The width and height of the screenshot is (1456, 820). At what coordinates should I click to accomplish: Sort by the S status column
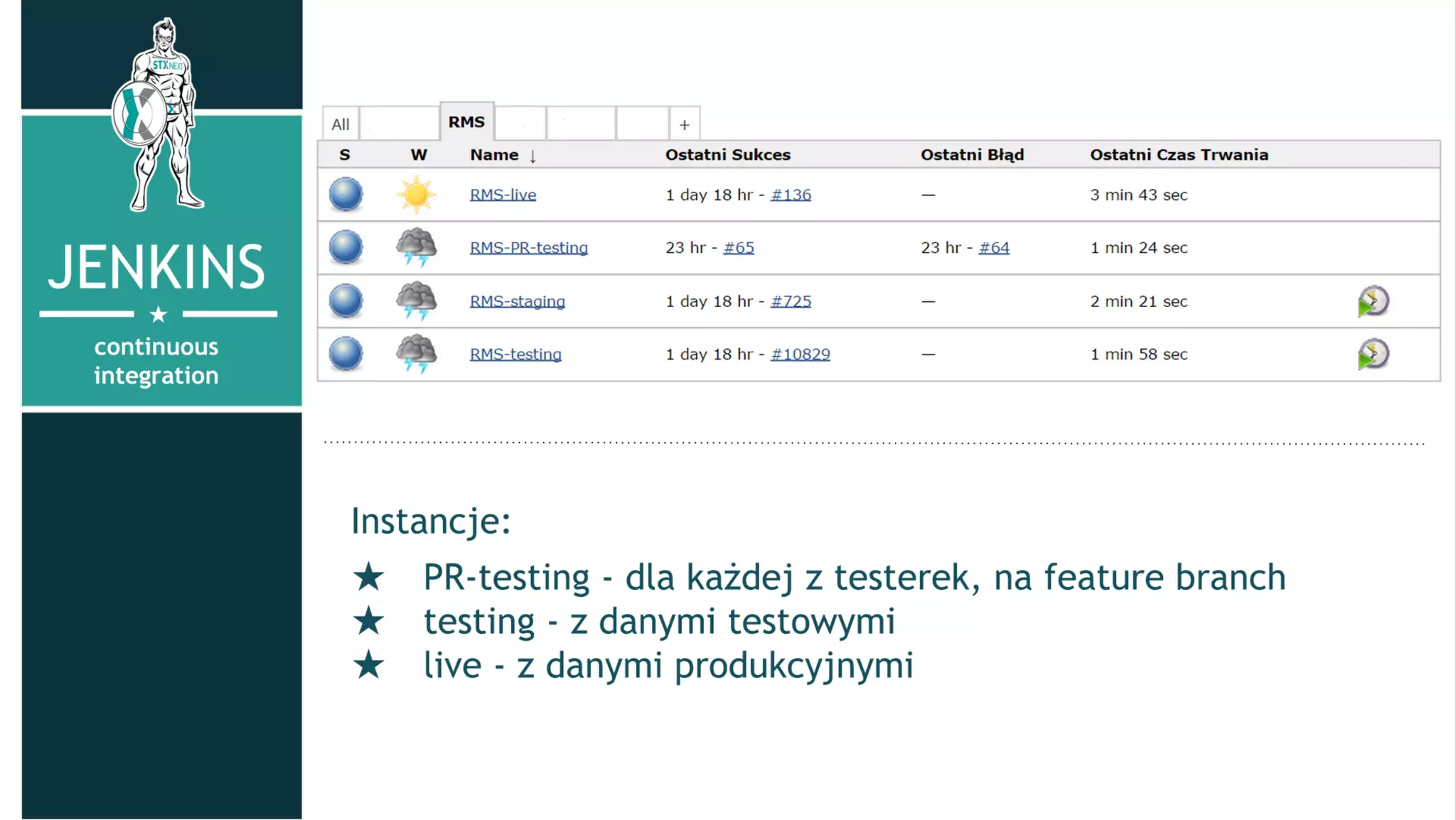point(345,155)
